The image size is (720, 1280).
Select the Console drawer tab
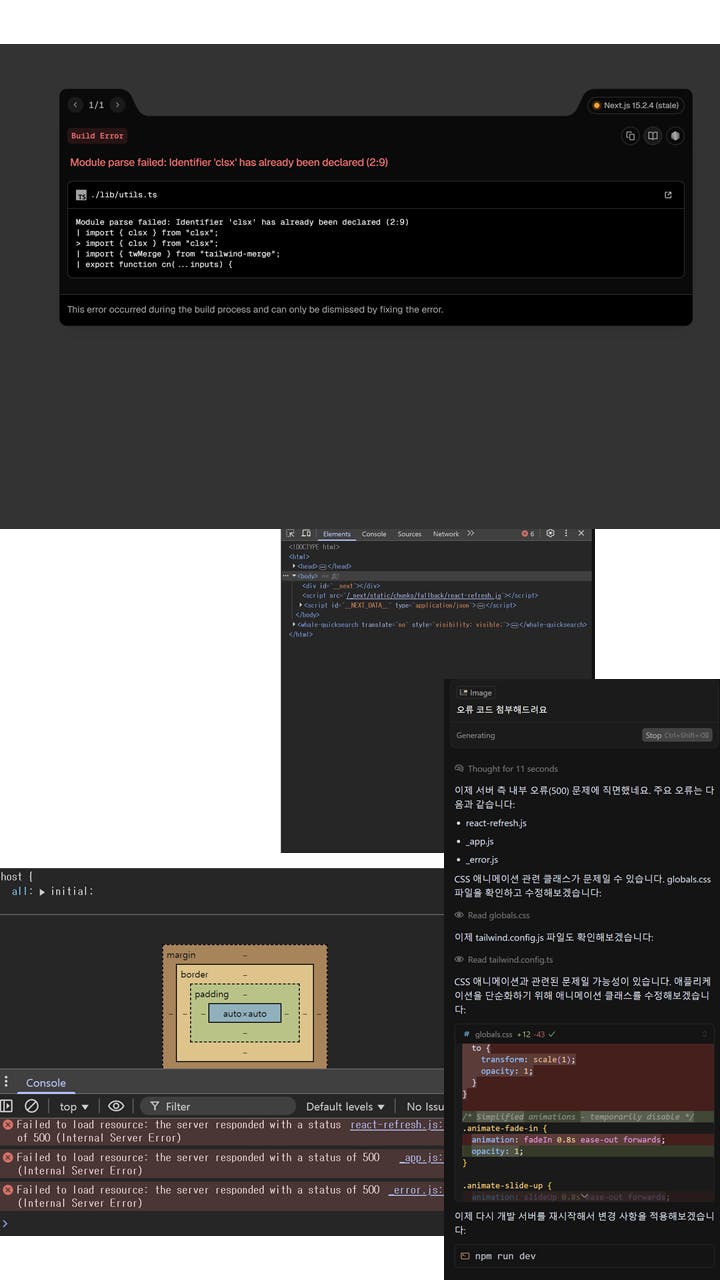pyautogui.click(x=46, y=1082)
